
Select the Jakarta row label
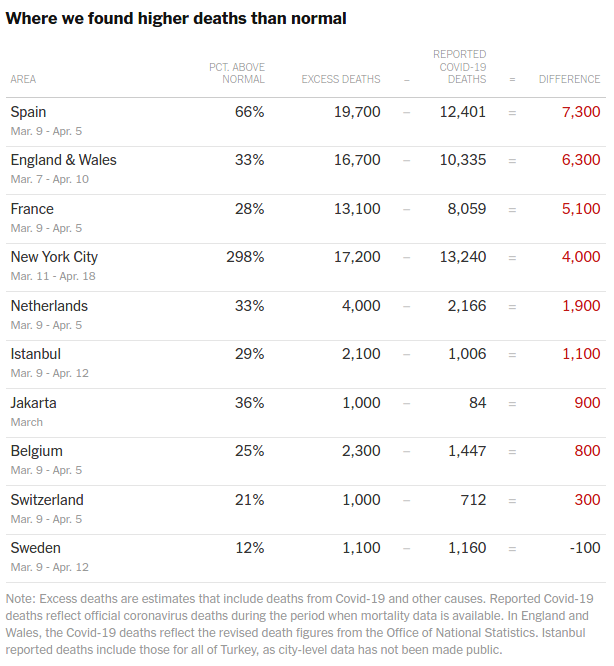coord(33,403)
